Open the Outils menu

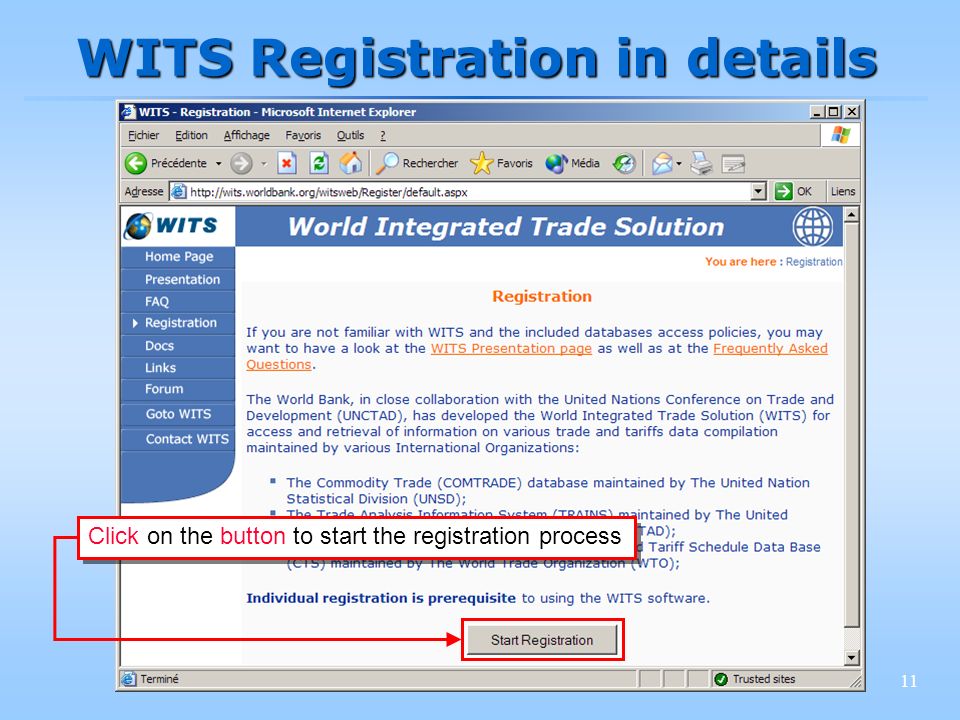(x=350, y=135)
